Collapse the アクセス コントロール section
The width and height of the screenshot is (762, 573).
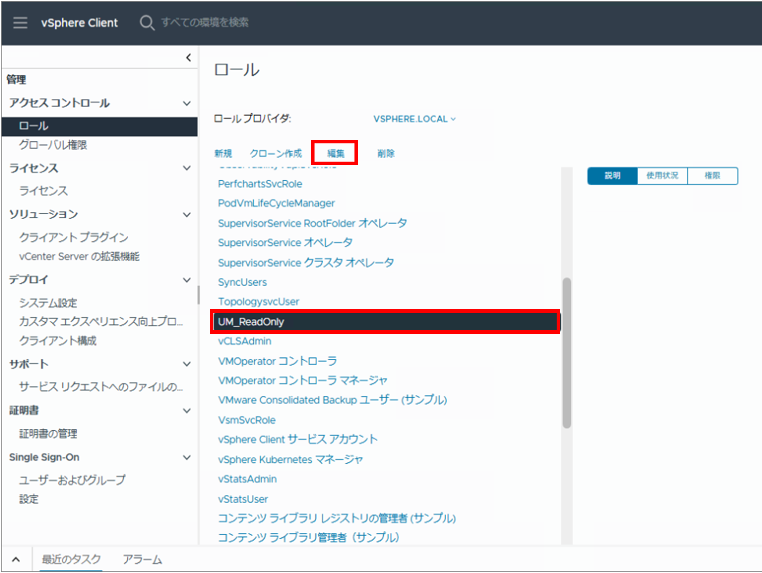(x=187, y=103)
